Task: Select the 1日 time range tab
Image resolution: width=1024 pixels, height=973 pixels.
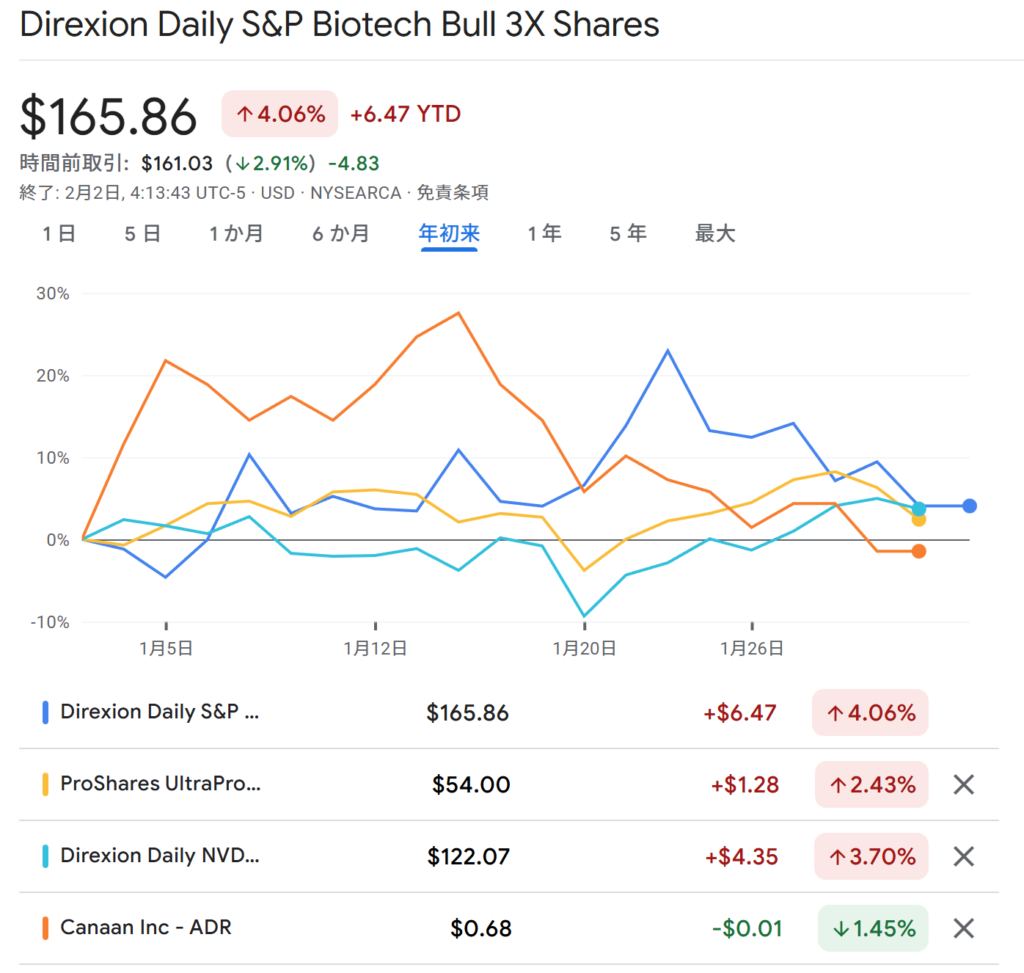Action: coord(59,234)
